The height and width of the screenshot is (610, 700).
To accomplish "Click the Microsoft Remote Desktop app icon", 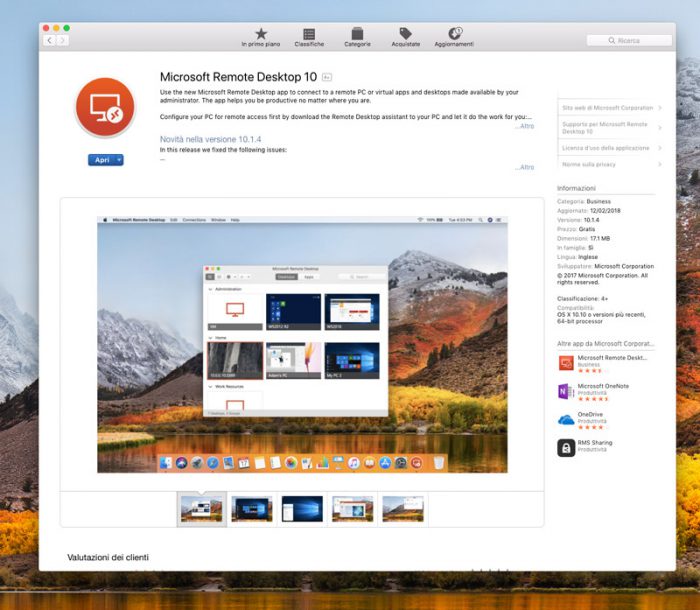I will click(105, 107).
